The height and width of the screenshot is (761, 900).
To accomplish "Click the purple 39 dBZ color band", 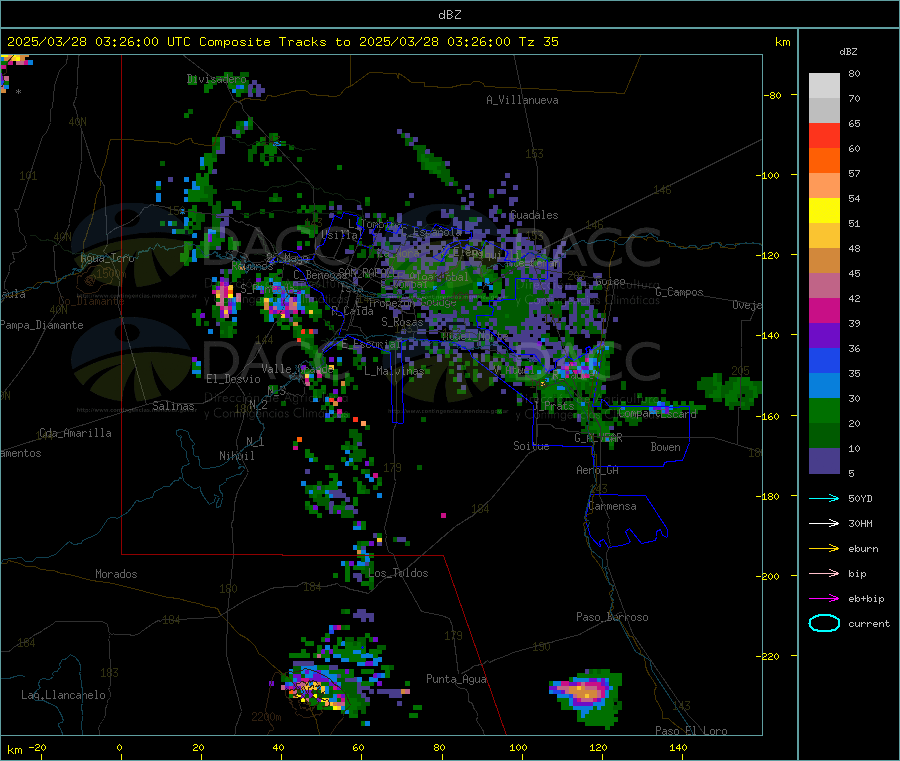I will 824,336.
